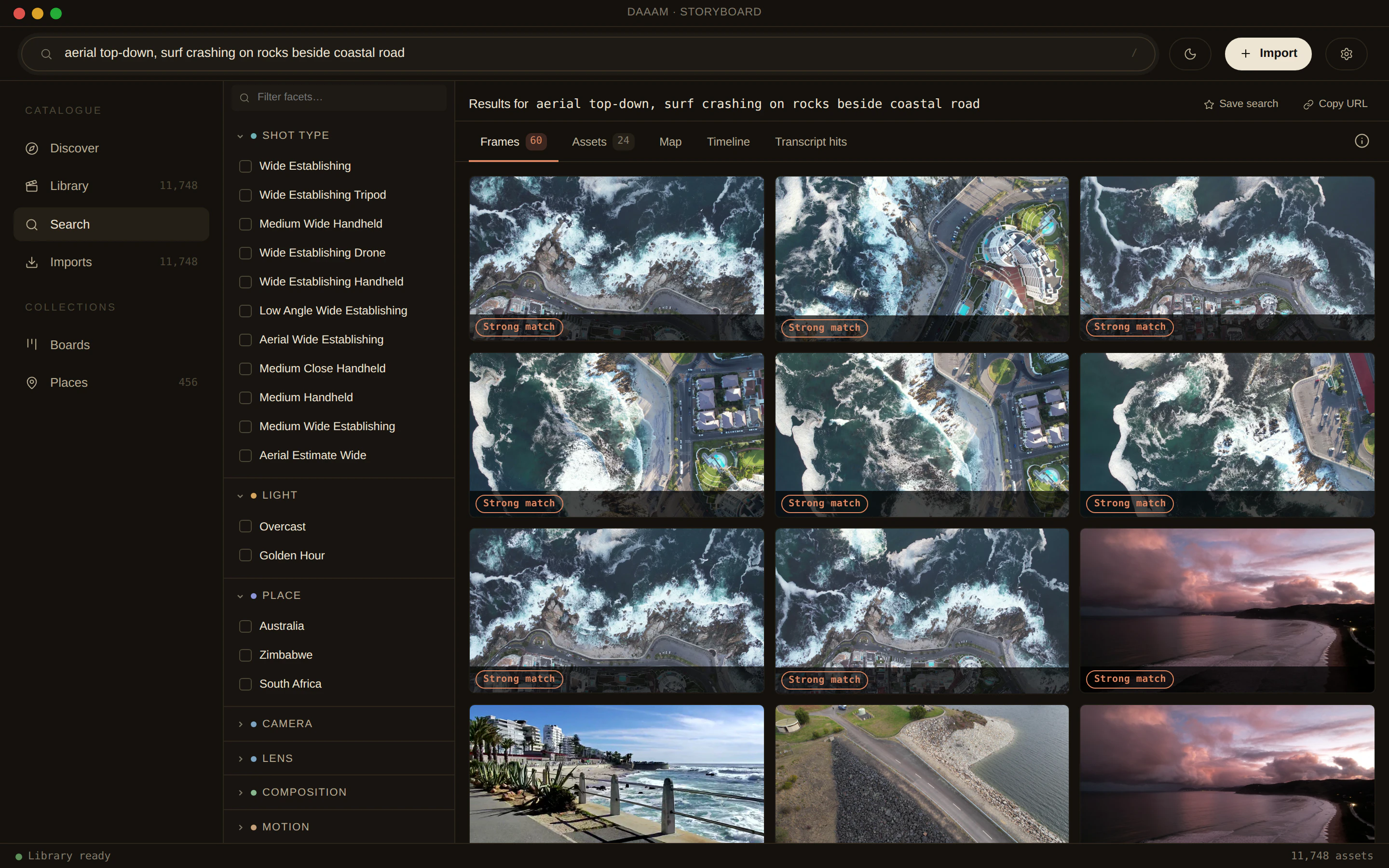The image size is (1389, 868).
Task: Toggle the Golden Hour checkbox
Action: (245, 555)
